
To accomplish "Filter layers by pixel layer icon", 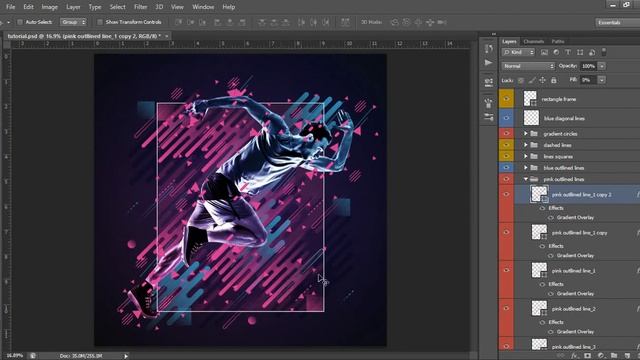I will point(544,52).
